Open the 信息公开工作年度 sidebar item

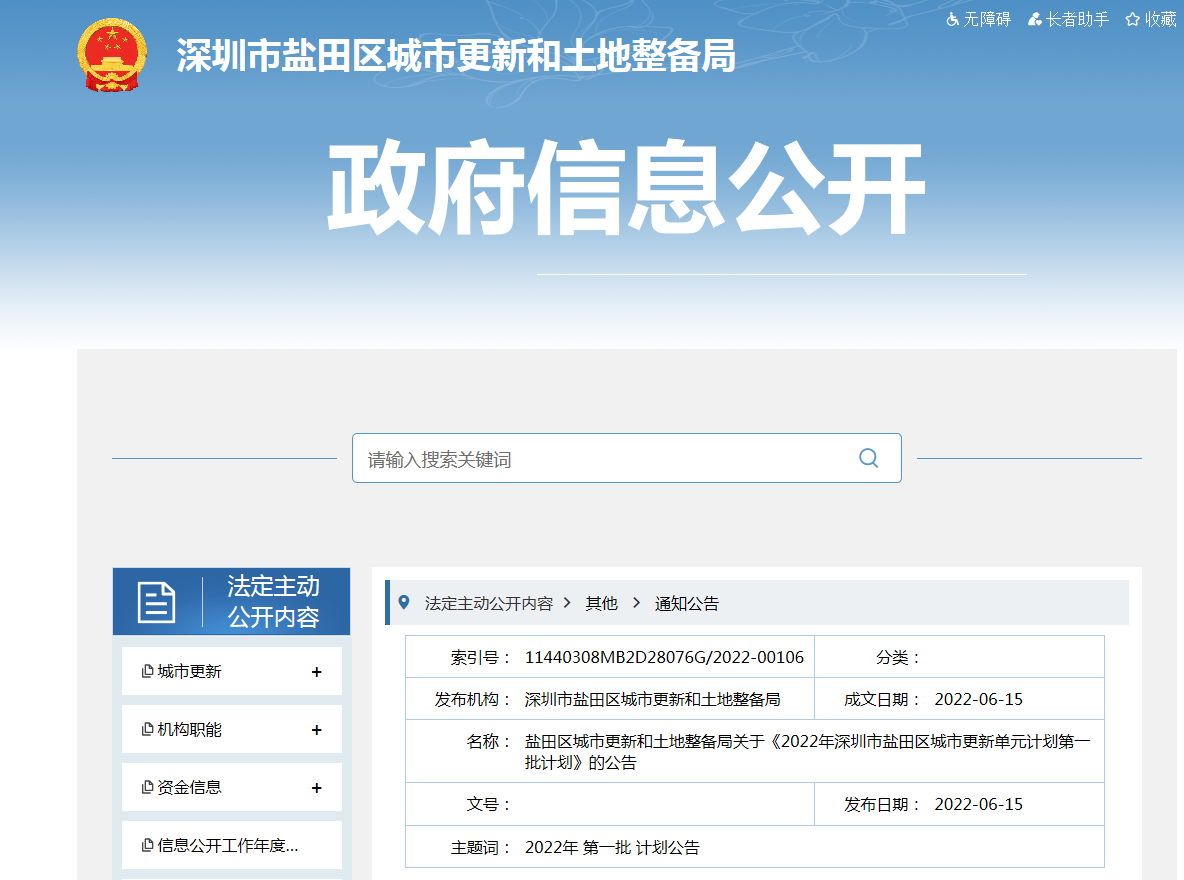pos(228,846)
